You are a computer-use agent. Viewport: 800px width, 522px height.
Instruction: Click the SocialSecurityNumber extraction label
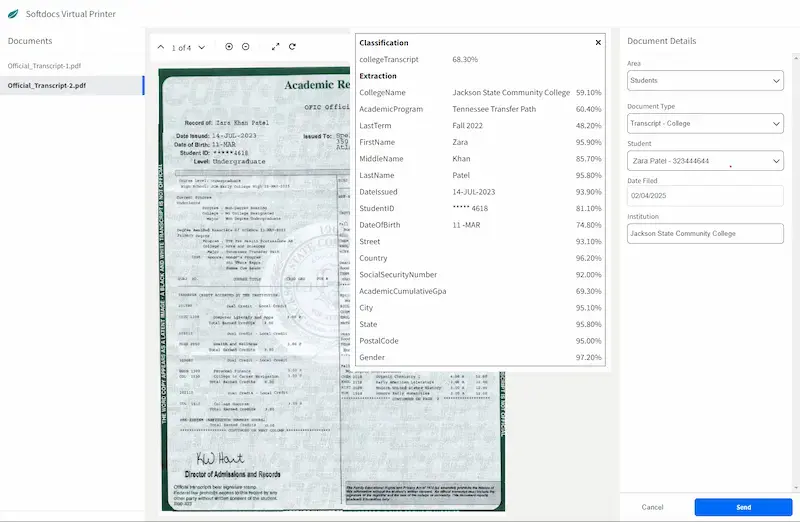(x=398, y=275)
